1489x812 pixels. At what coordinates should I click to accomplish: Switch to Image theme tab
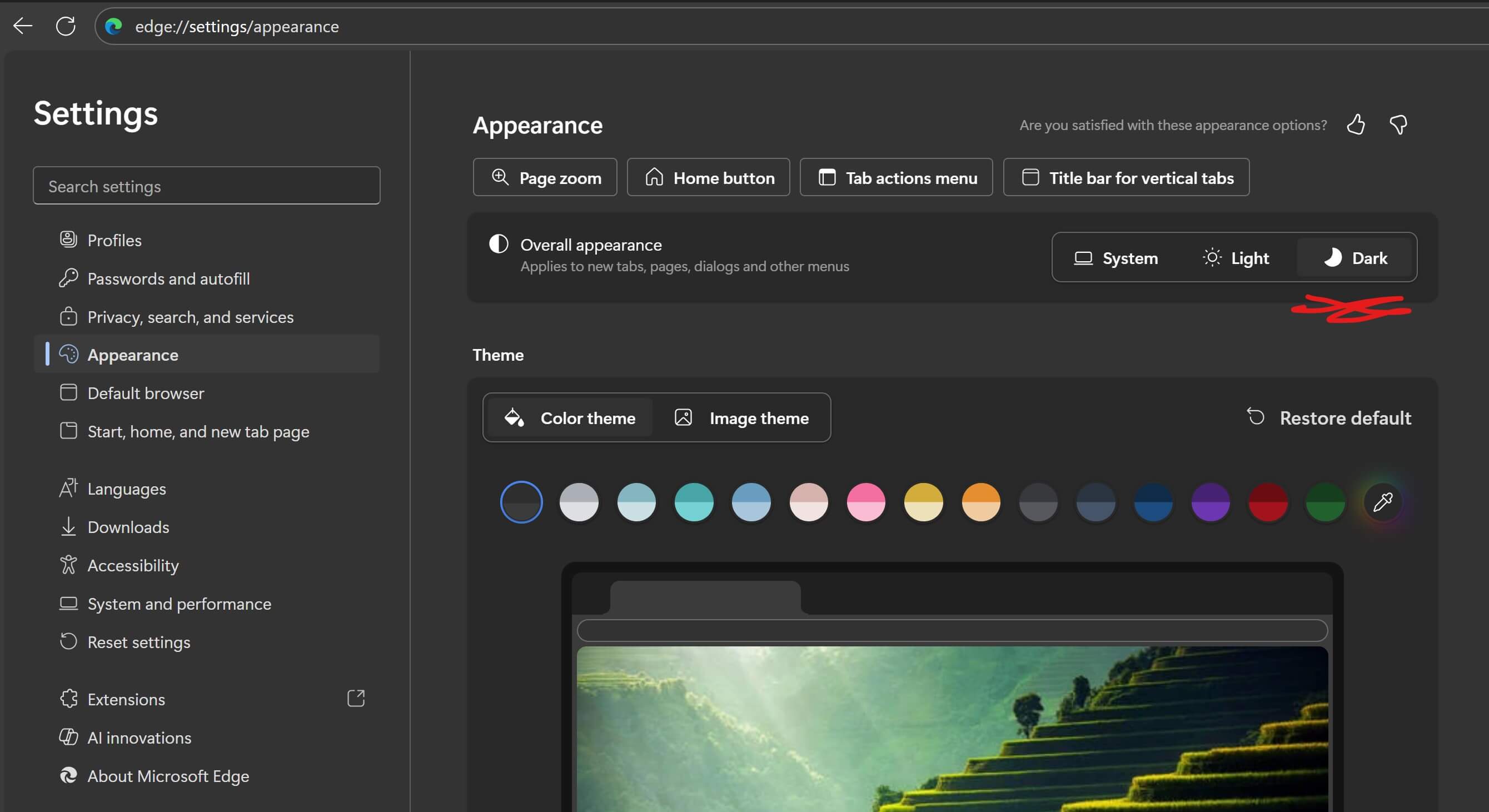click(x=741, y=418)
